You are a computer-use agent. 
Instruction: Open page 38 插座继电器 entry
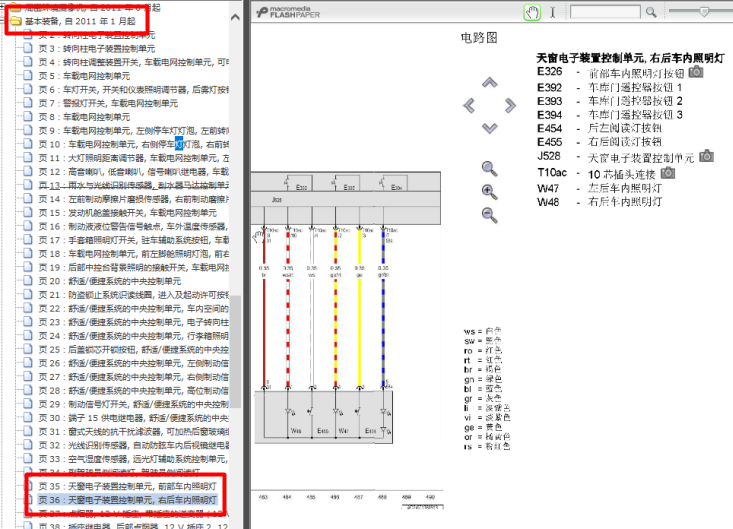tap(133, 526)
